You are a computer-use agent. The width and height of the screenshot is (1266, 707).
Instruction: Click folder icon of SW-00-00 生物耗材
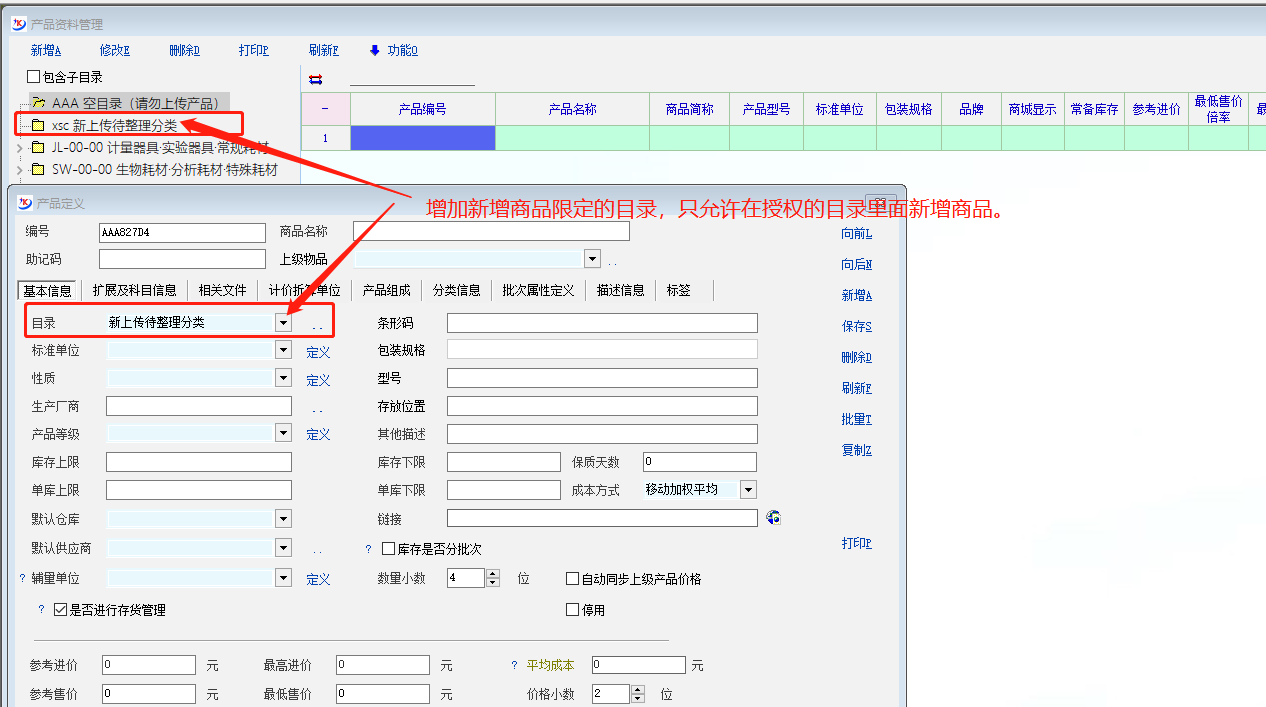[x=38, y=170]
